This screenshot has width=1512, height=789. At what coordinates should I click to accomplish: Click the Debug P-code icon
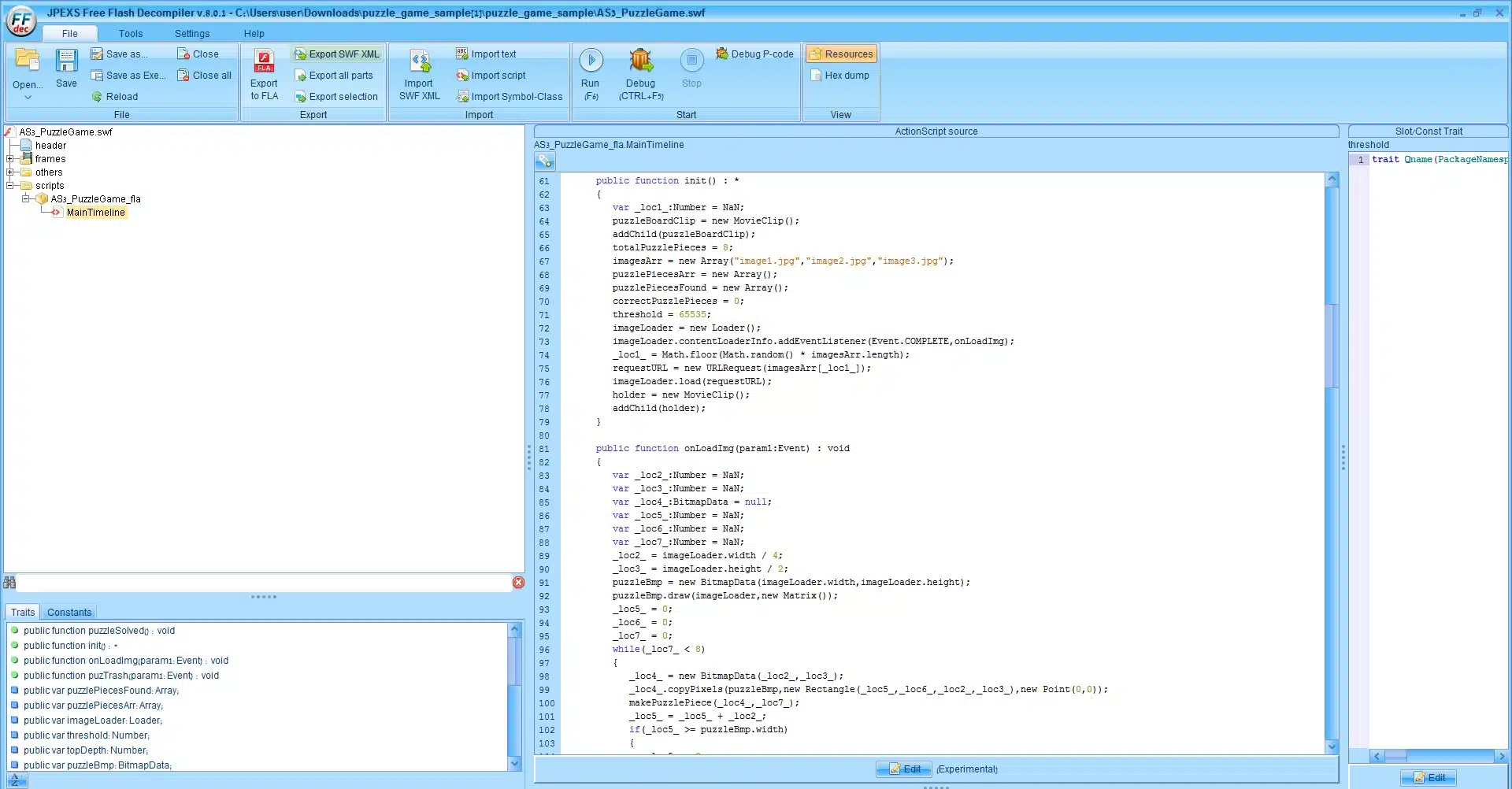[x=722, y=54]
